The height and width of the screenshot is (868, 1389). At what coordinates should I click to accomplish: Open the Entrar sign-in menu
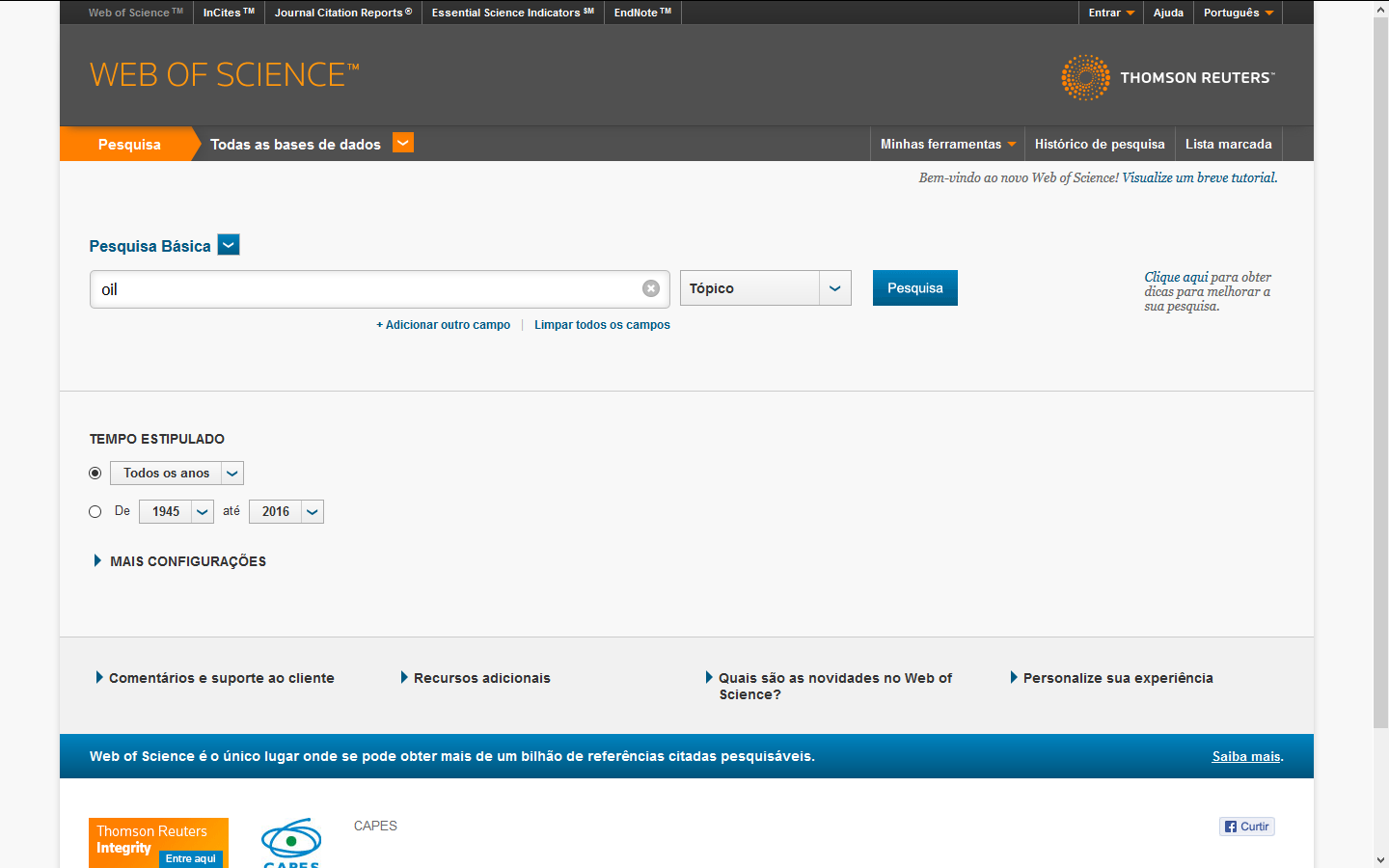click(1111, 13)
